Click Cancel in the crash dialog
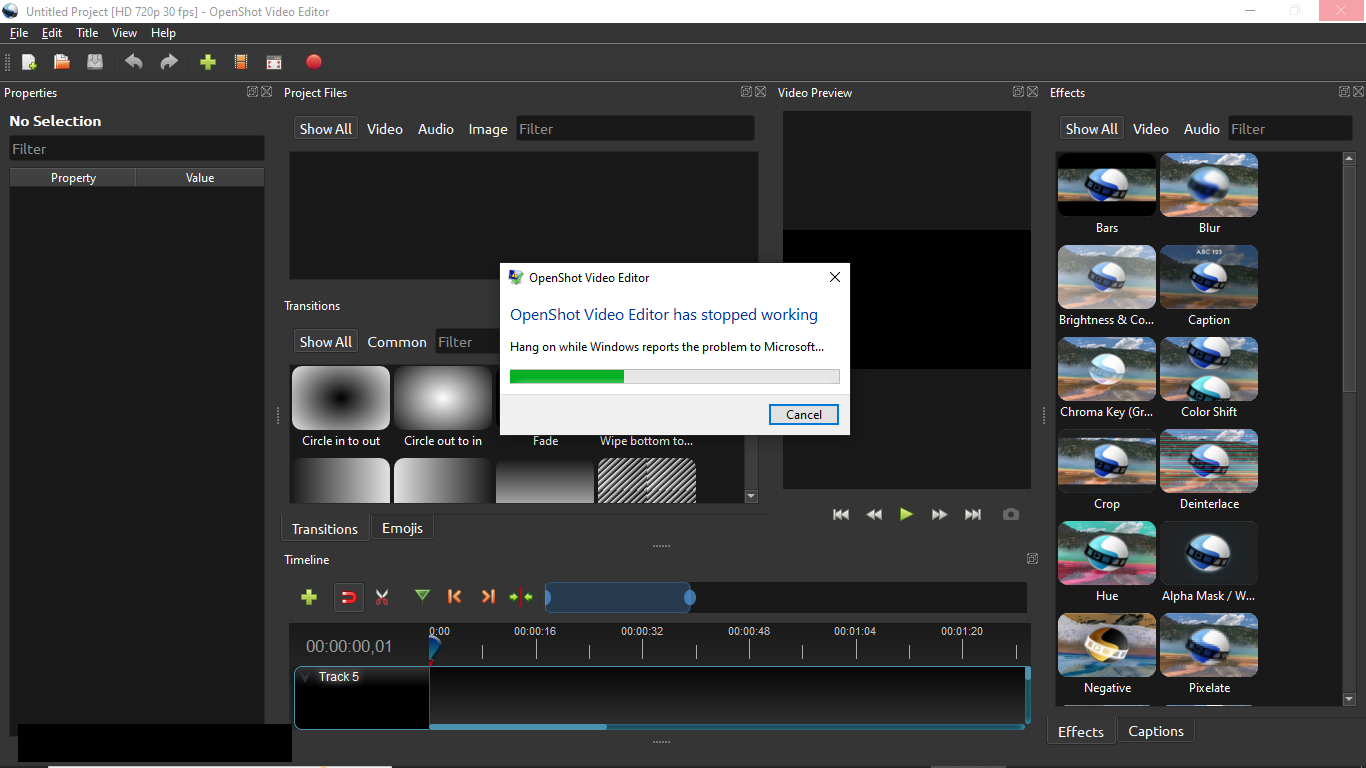 click(x=804, y=414)
